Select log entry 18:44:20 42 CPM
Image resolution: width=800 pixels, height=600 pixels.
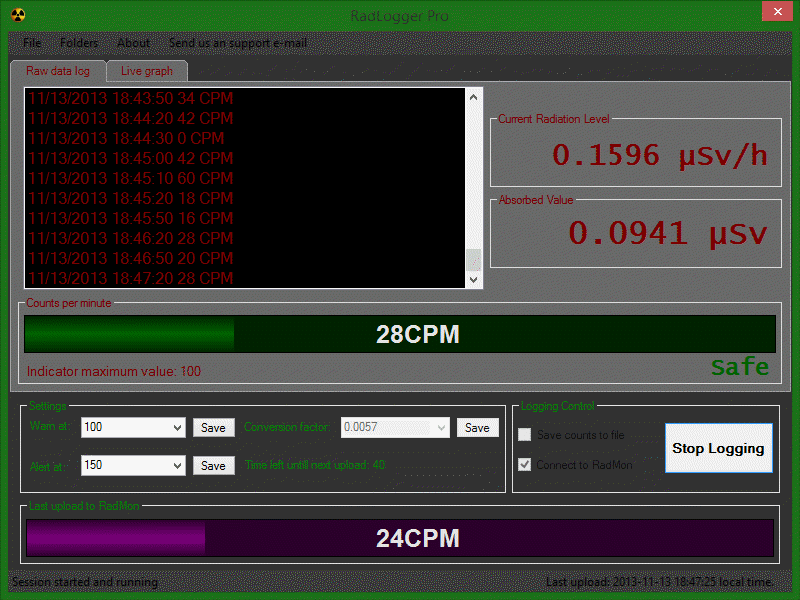coord(131,118)
